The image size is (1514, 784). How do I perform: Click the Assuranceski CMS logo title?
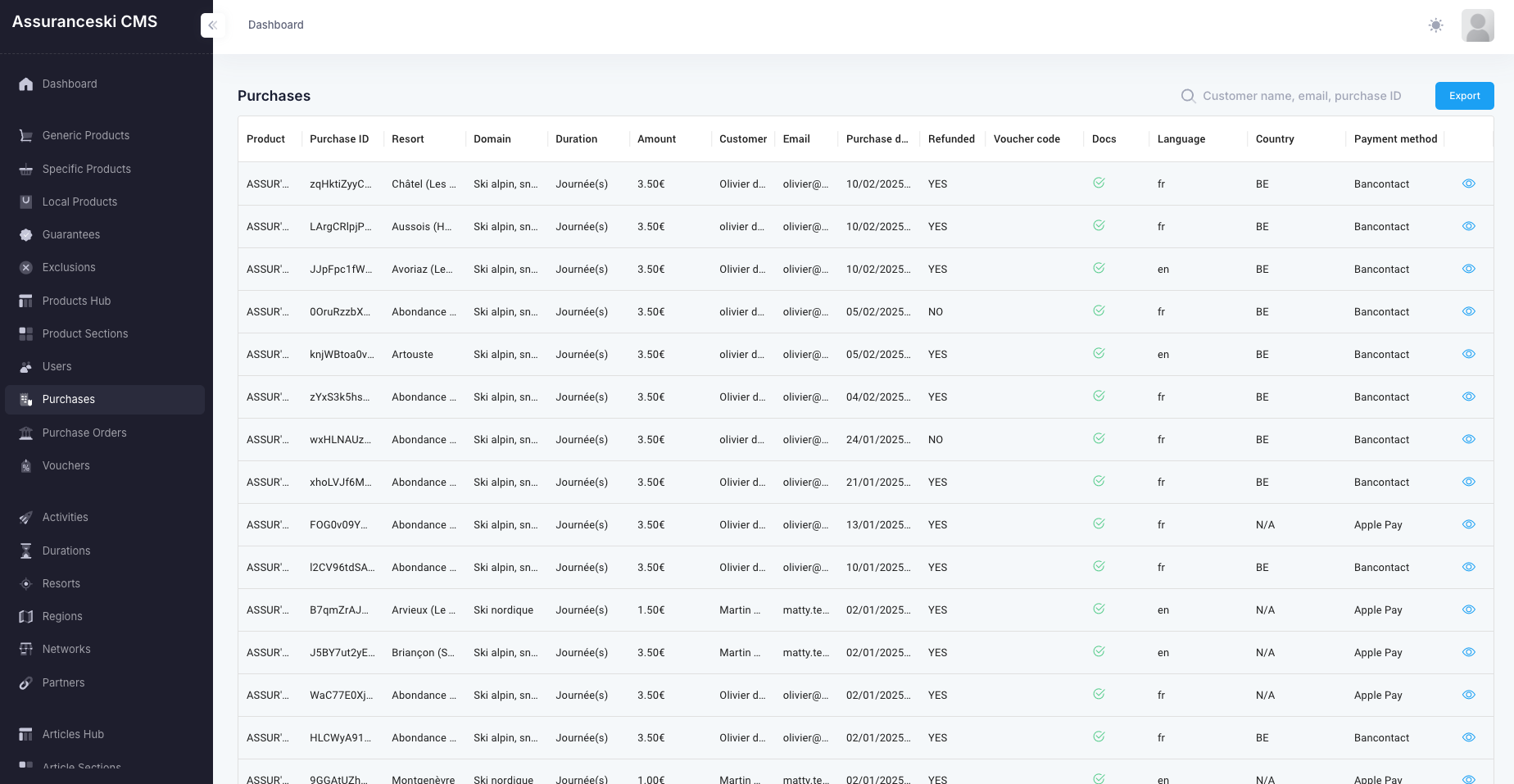click(84, 21)
